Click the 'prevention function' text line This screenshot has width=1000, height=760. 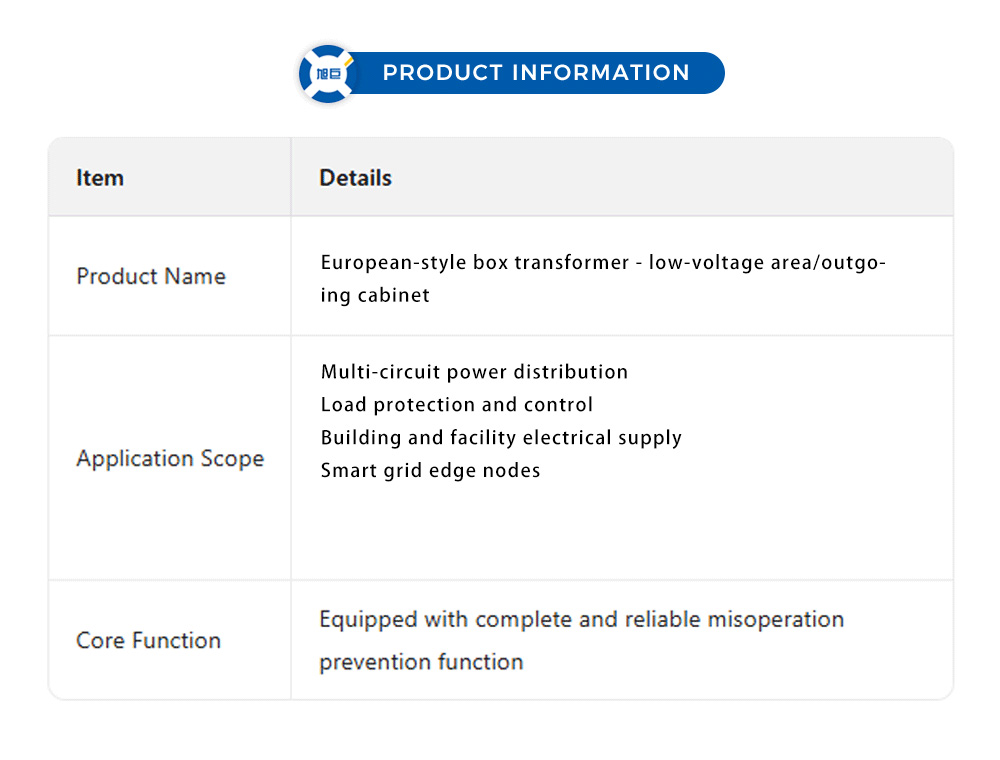click(x=421, y=661)
